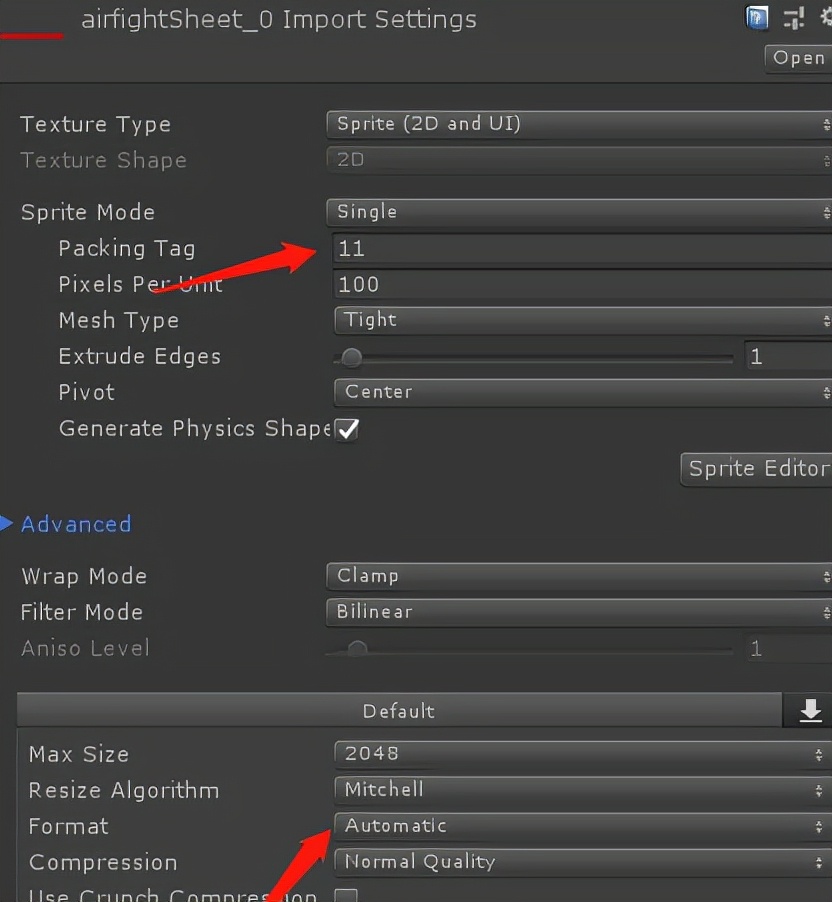Image resolution: width=832 pixels, height=902 pixels.
Task: Open the Pivot dropdown
Action: (578, 392)
